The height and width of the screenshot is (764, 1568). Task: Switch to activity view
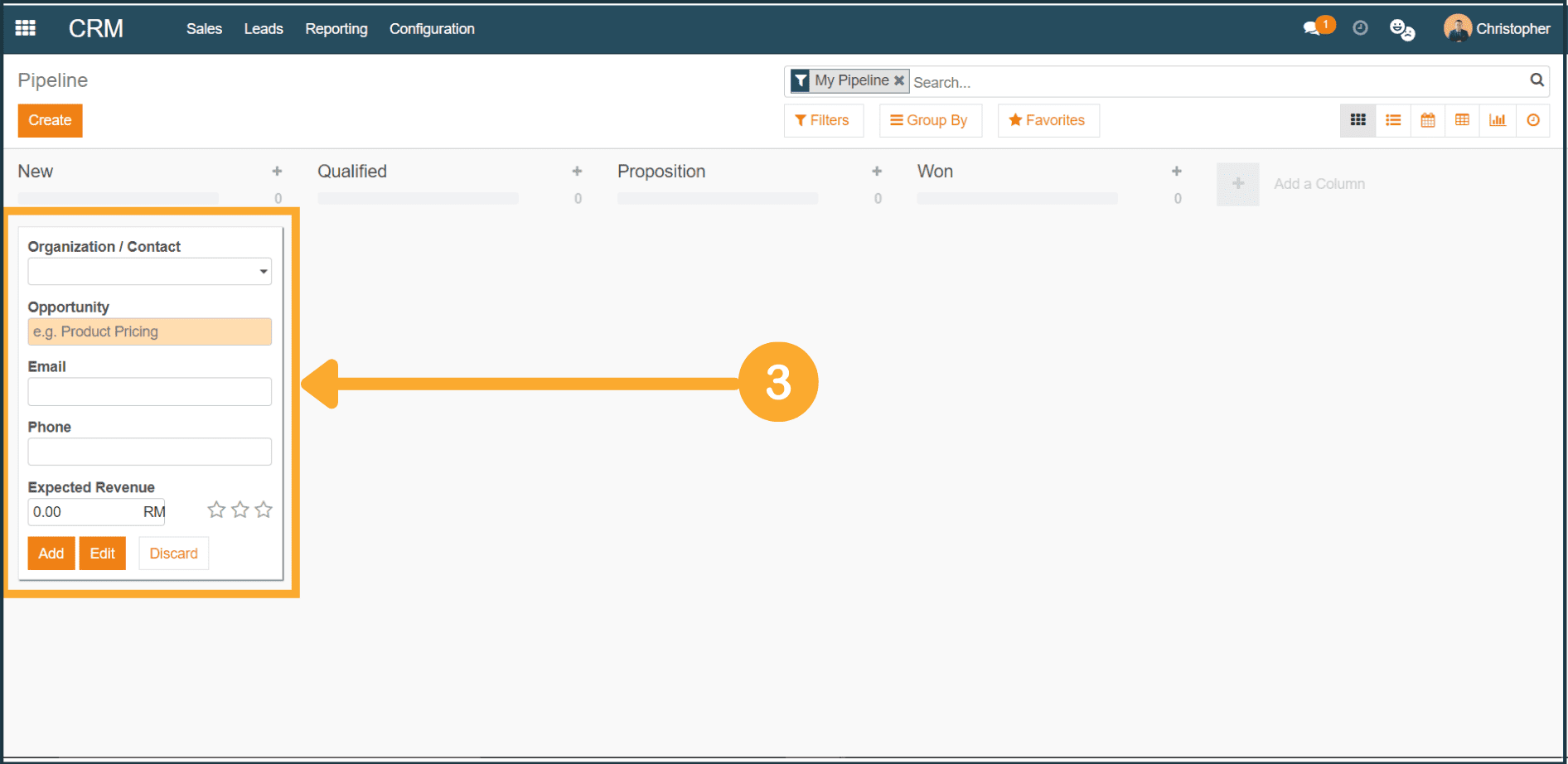coord(1533,120)
